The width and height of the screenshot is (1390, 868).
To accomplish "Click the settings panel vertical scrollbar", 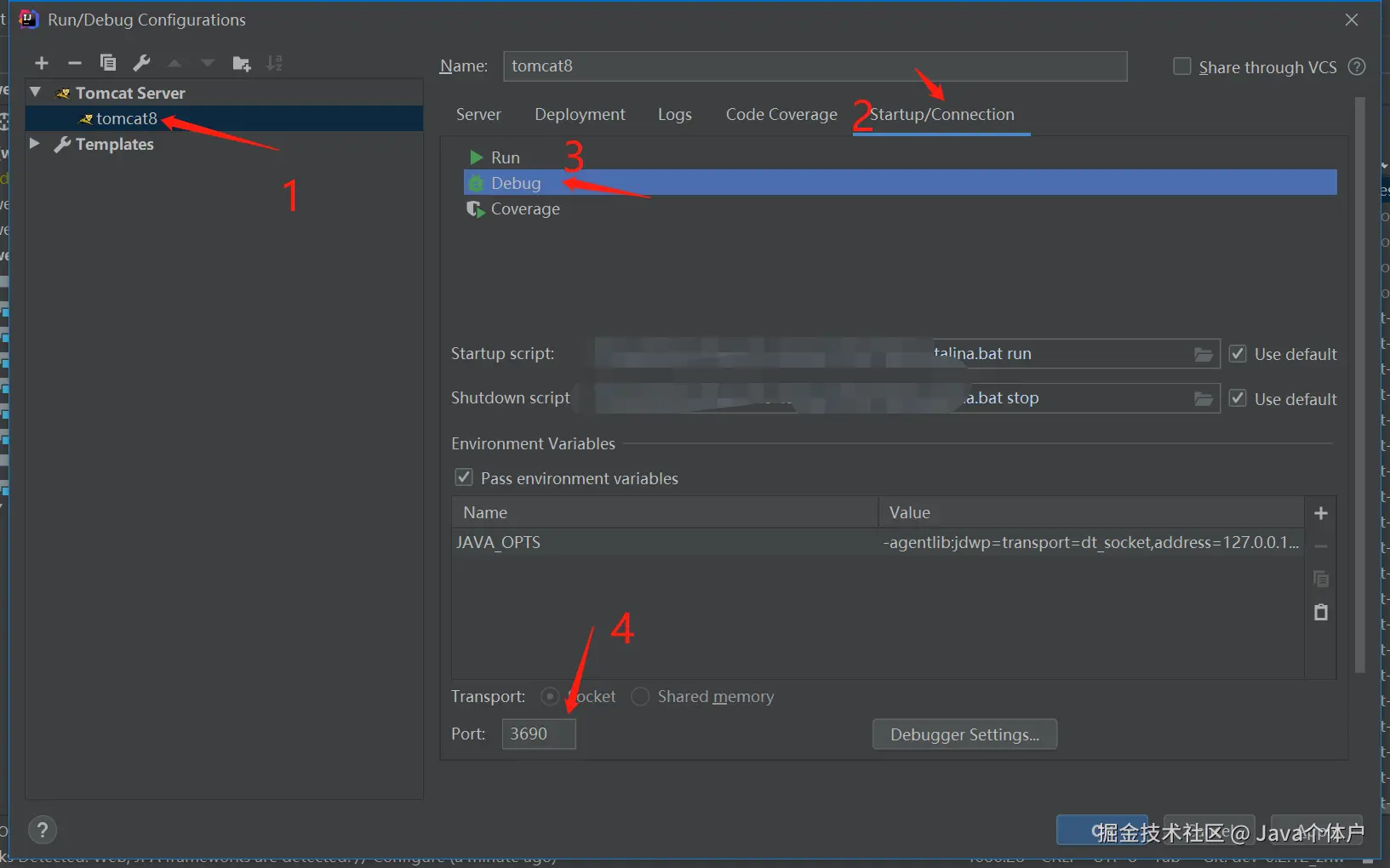I will coord(1359,385).
